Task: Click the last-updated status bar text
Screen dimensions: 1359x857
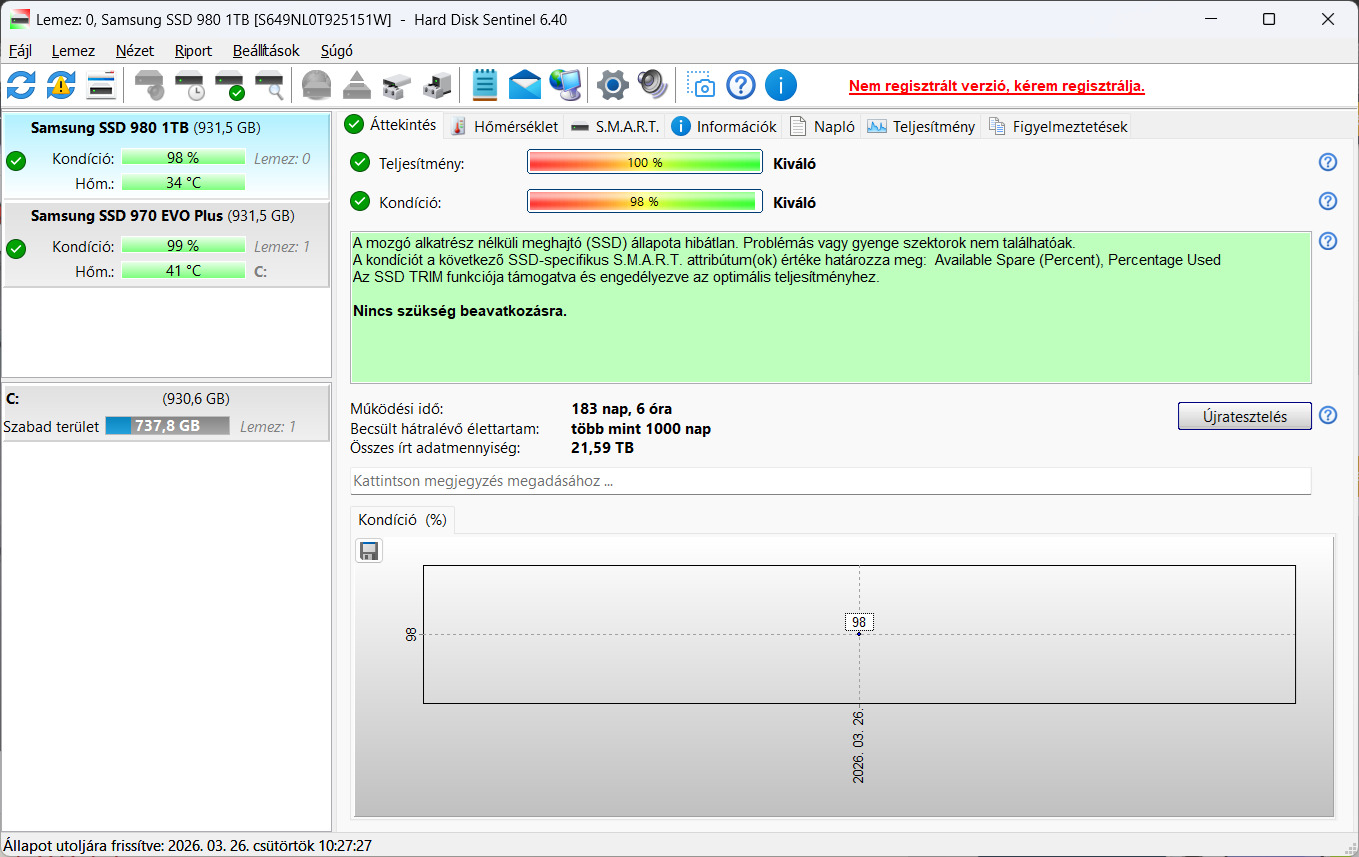Action: (188, 846)
